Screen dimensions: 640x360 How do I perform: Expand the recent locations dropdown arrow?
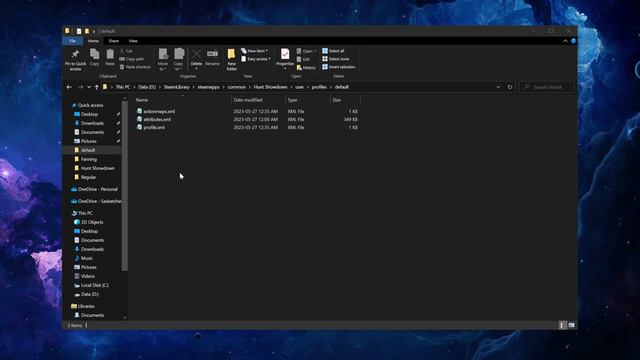point(89,87)
